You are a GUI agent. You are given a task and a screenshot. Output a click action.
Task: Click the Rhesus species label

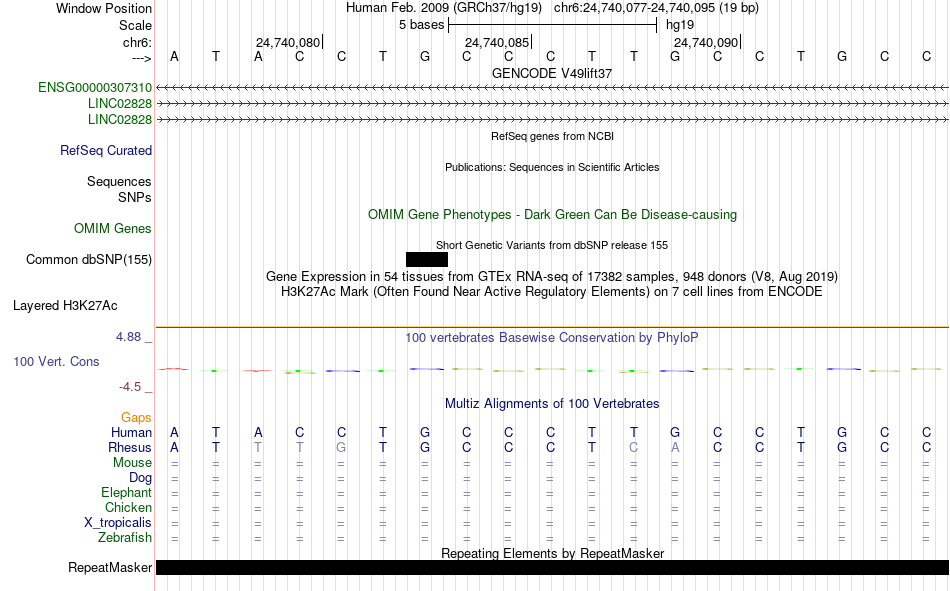point(130,447)
